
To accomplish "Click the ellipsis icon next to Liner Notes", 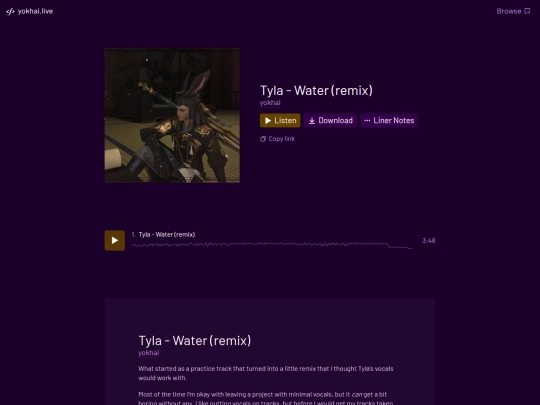I will pos(367,121).
